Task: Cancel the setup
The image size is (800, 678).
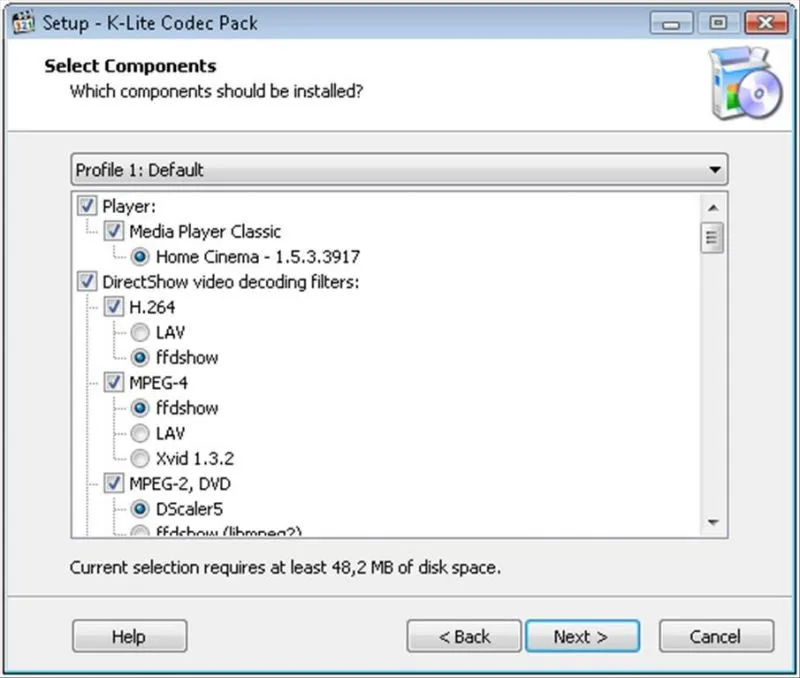Action: (716, 636)
